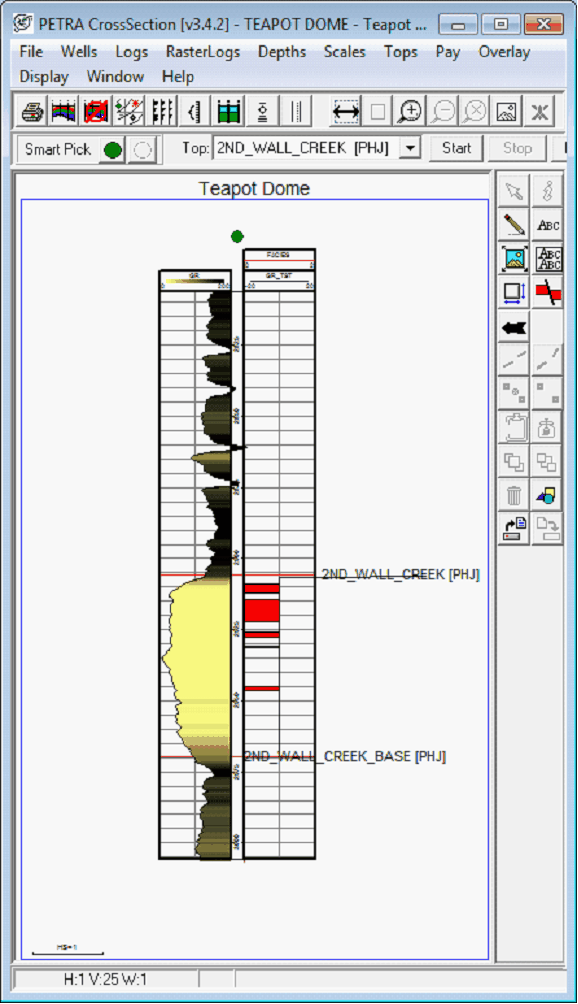Open the Overlay menu
The image size is (578, 1004).
504,52
